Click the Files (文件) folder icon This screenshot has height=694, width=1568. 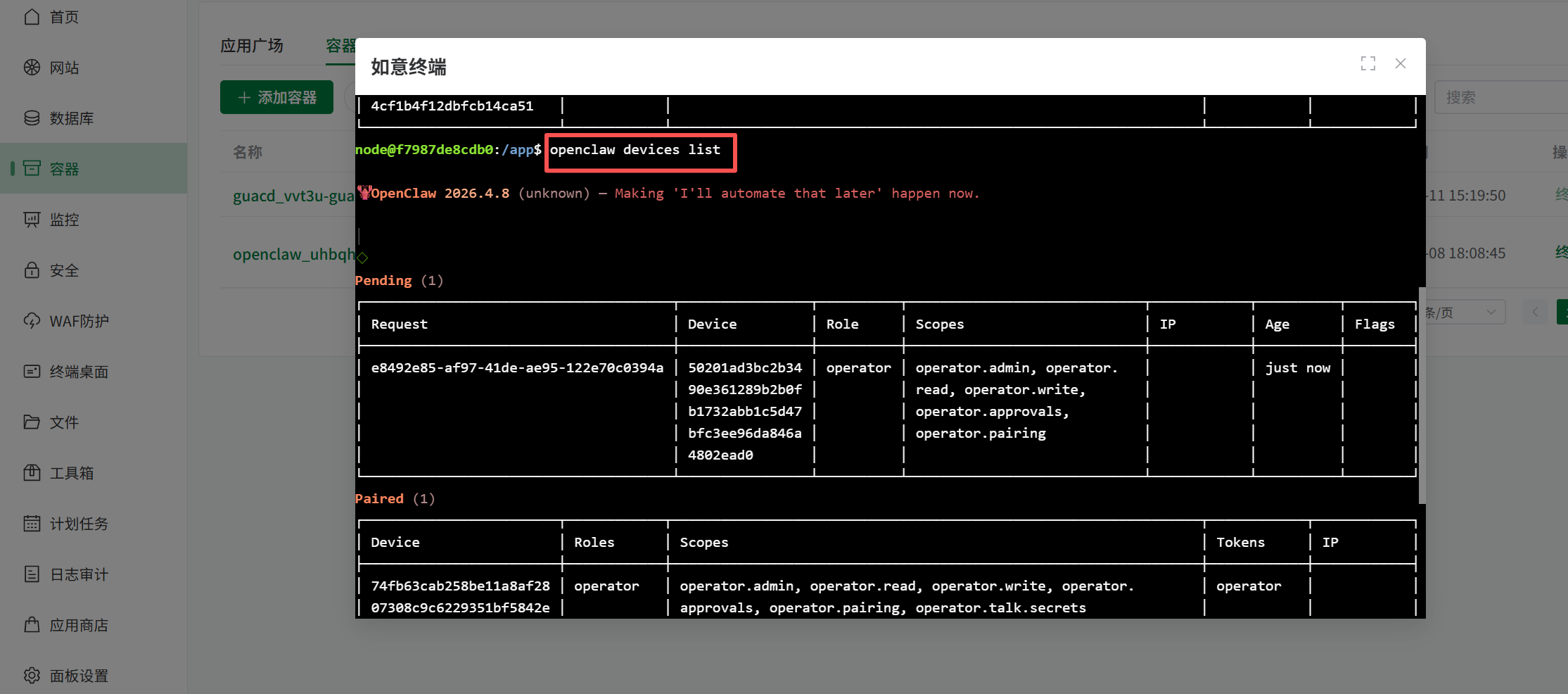click(32, 422)
